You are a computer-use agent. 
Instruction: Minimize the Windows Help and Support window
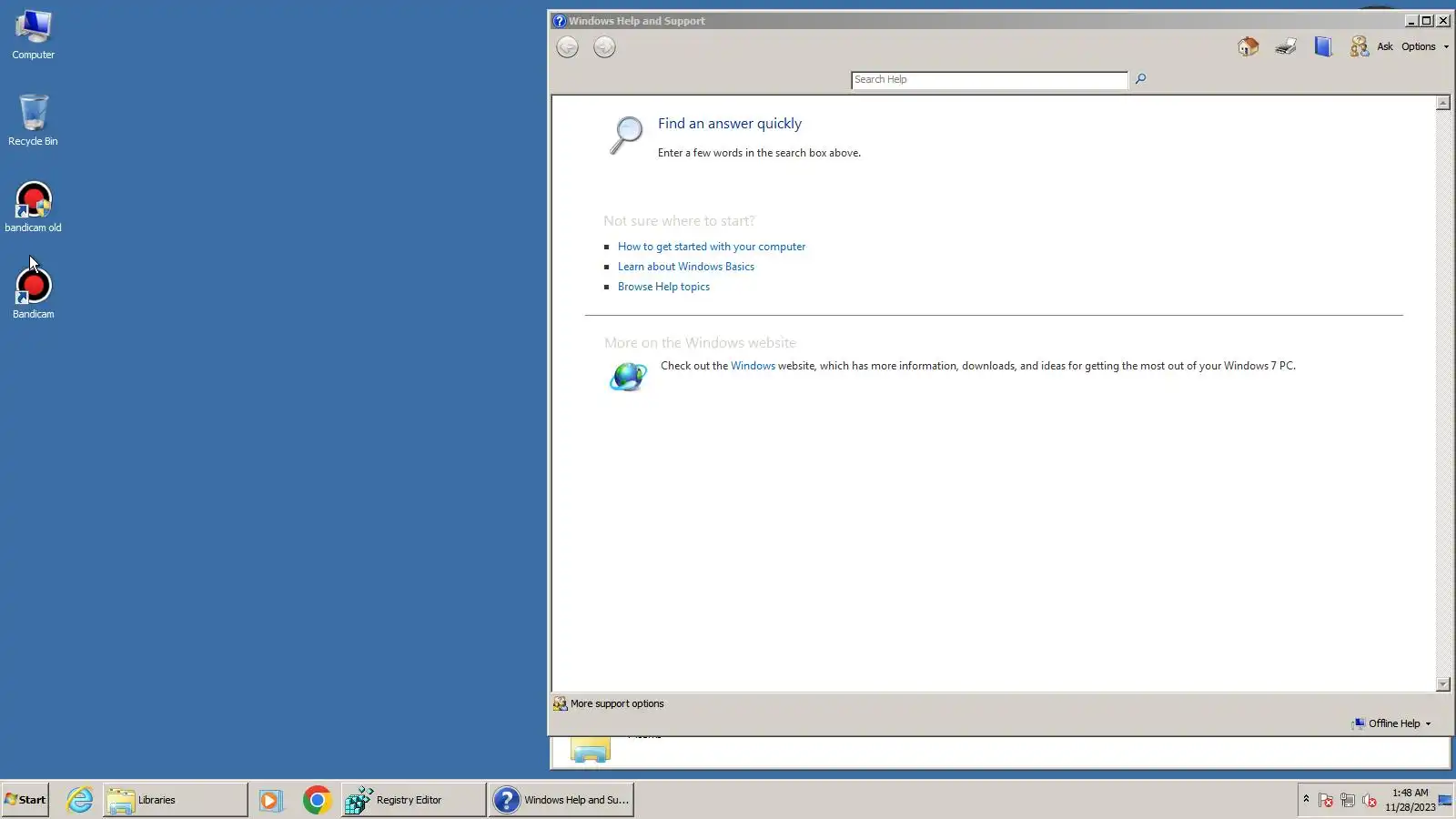(x=1410, y=21)
